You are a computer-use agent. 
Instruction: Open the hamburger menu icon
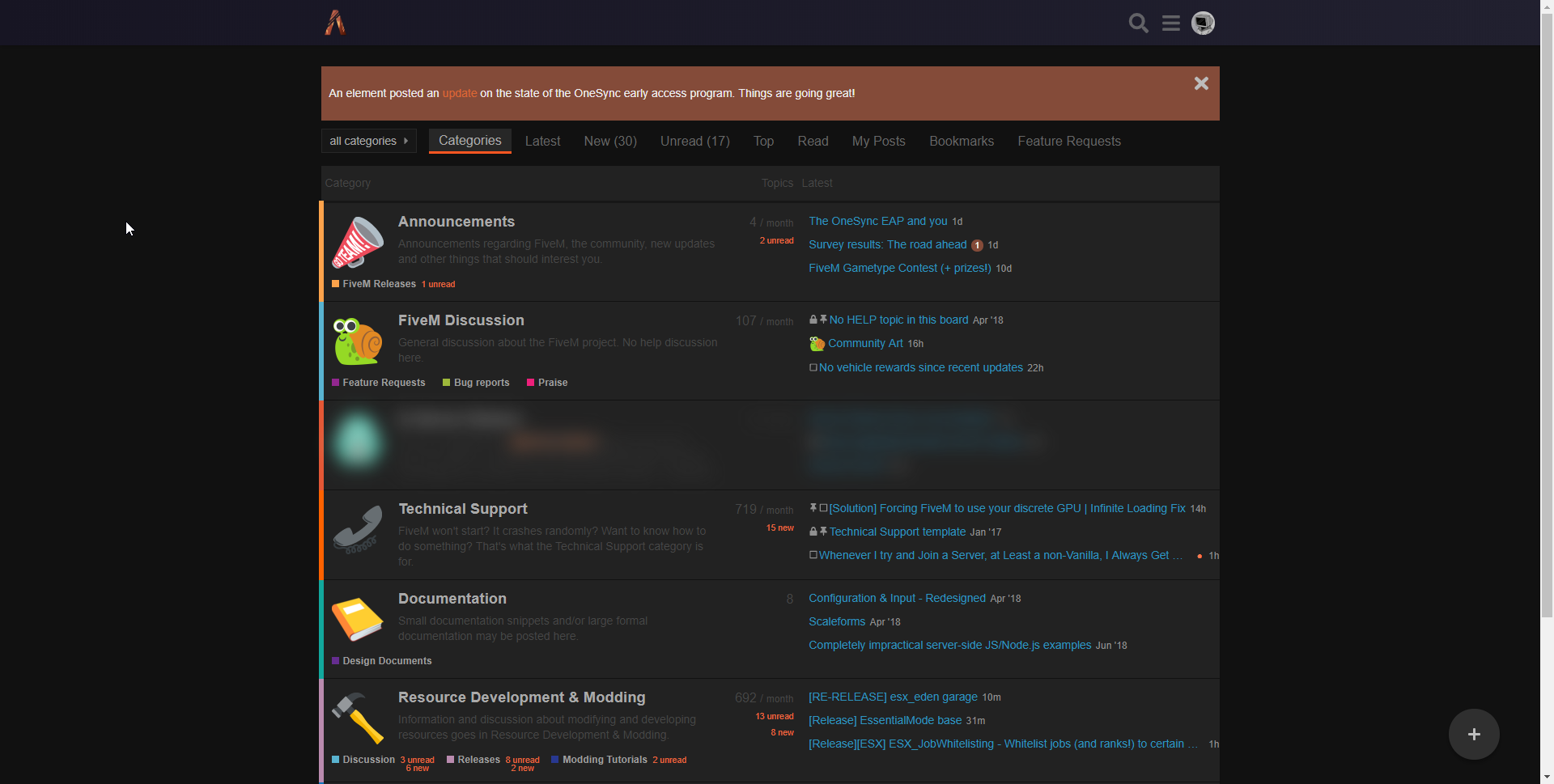pyautogui.click(x=1170, y=23)
